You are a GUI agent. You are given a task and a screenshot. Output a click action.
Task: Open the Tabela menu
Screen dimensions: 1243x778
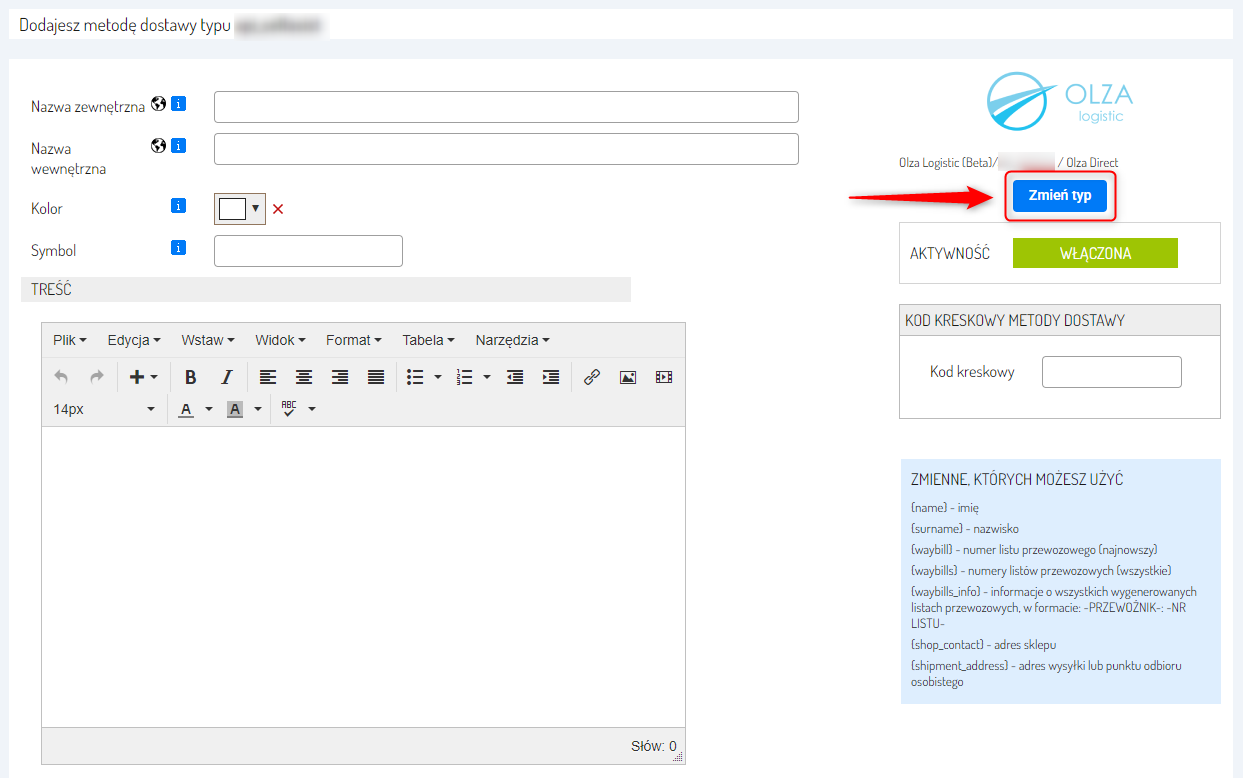coord(429,340)
